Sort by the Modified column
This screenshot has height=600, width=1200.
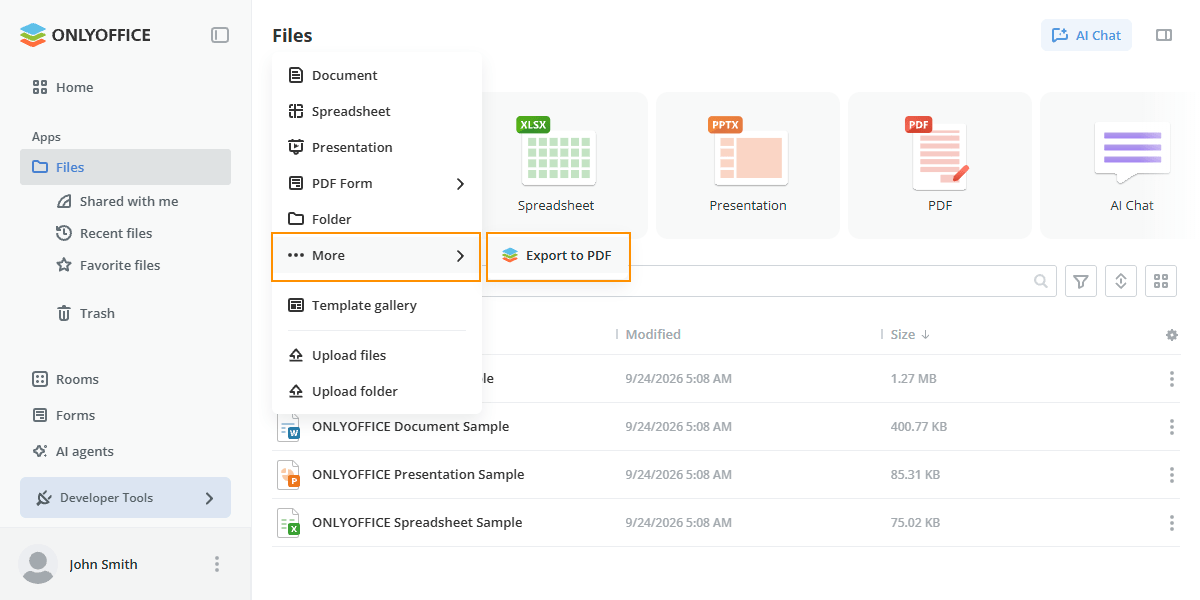click(653, 334)
